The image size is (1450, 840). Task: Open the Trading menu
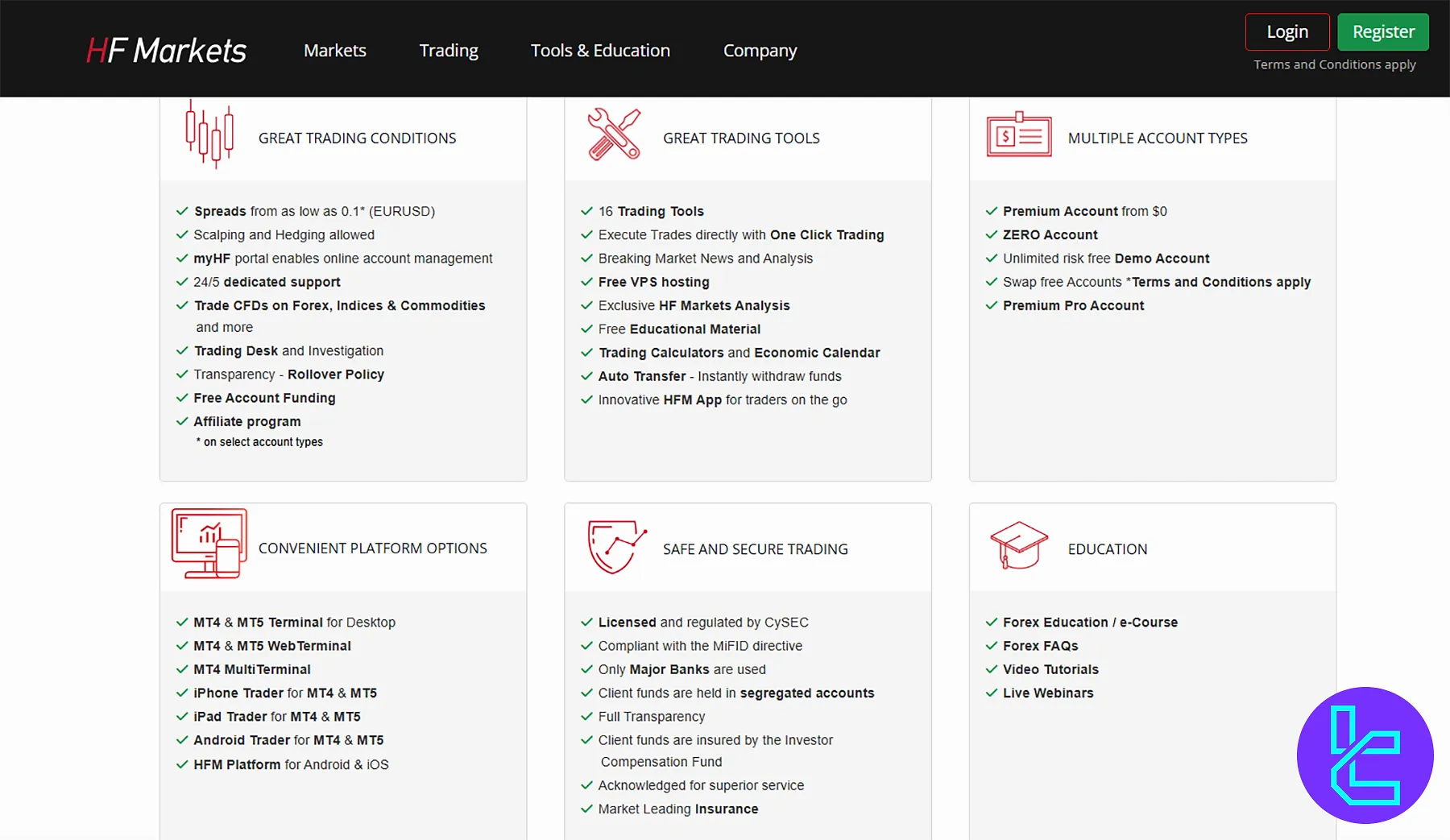pos(449,50)
